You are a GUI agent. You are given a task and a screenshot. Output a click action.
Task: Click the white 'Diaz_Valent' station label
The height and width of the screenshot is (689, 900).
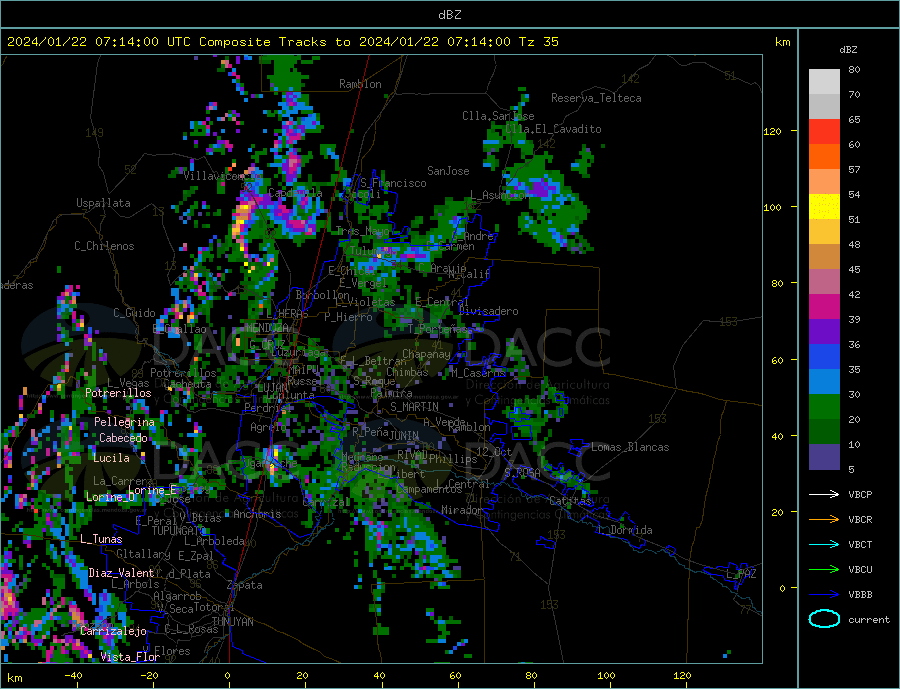point(122,573)
